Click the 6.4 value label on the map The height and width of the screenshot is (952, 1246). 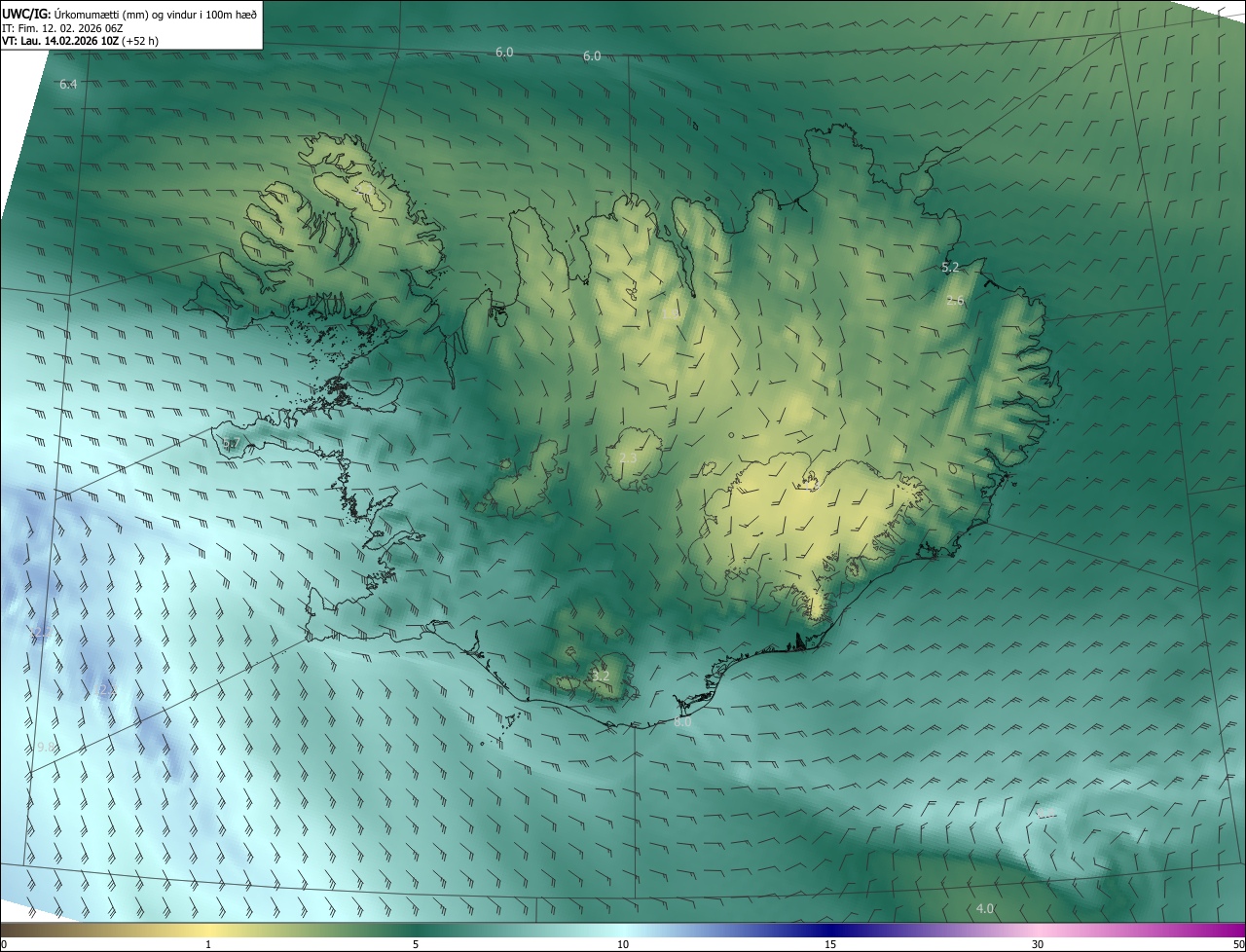click(x=68, y=85)
